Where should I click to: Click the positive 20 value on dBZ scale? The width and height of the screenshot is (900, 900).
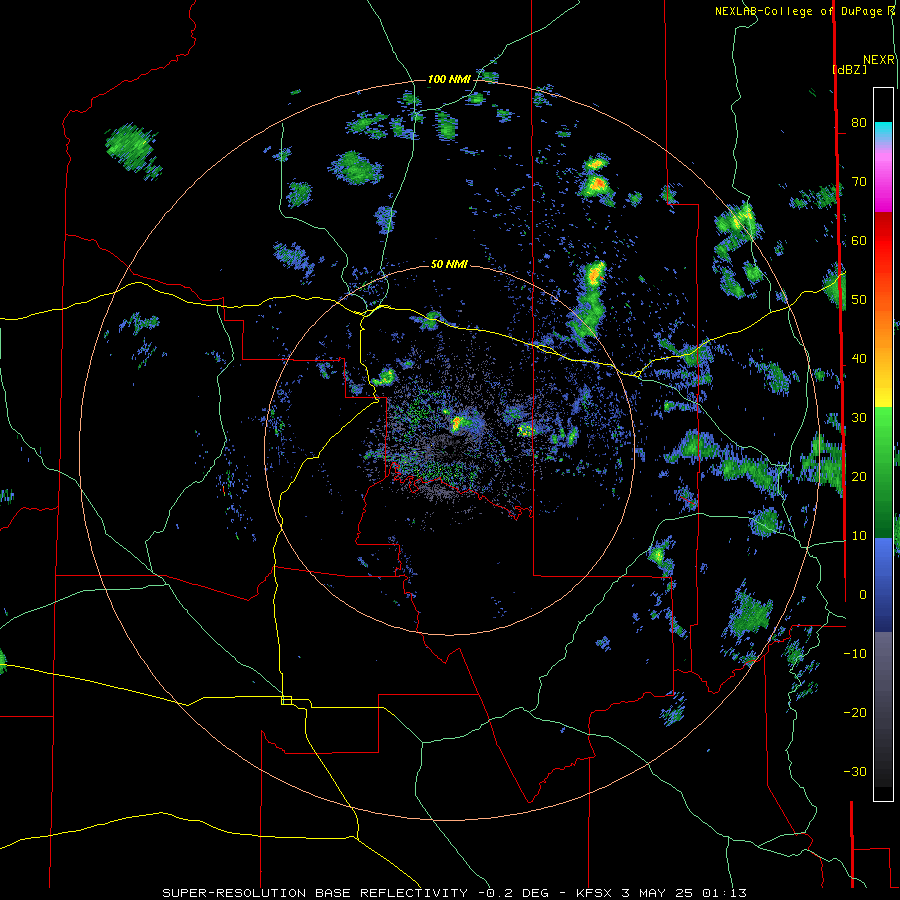pyautogui.click(x=859, y=476)
